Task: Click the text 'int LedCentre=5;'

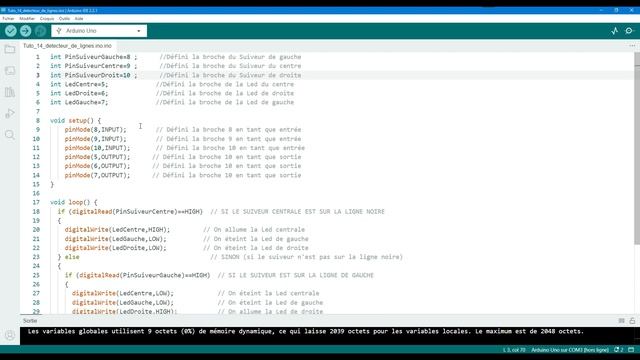Action: (x=79, y=84)
